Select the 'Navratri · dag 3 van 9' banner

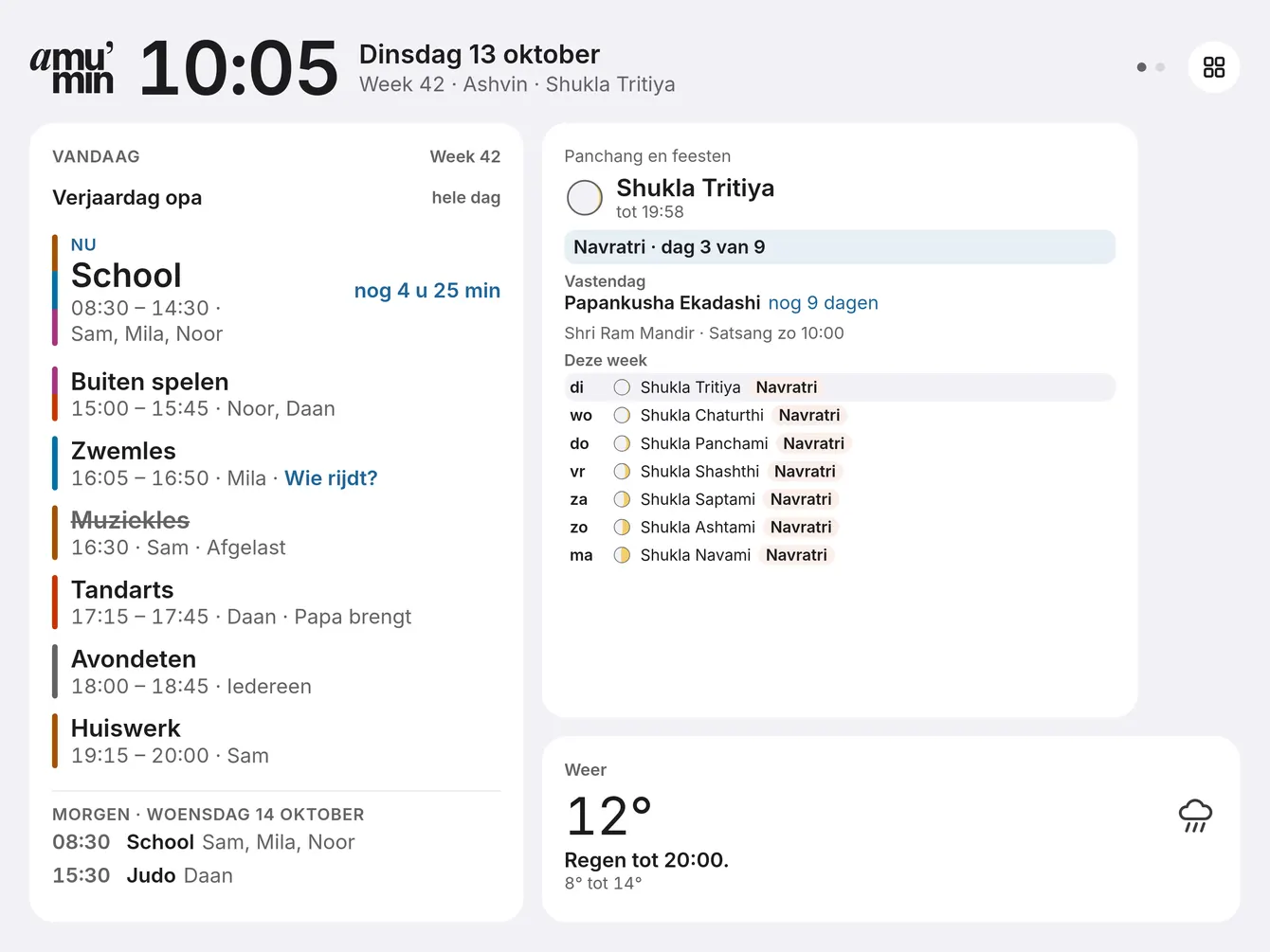point(840,247)
